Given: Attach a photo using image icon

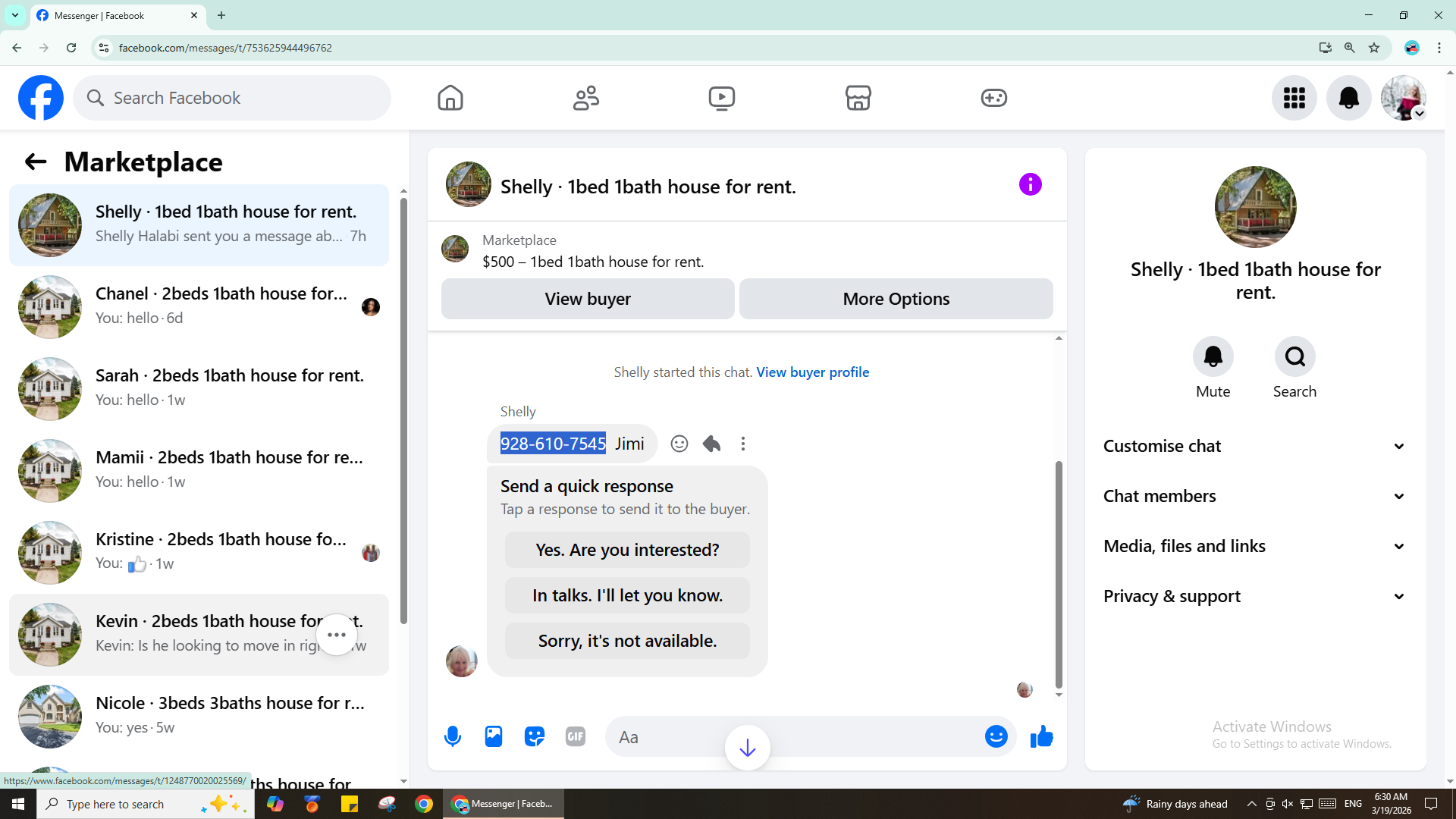Looking at the screenshot, I should pyautogui.click(x=494, y=736).
